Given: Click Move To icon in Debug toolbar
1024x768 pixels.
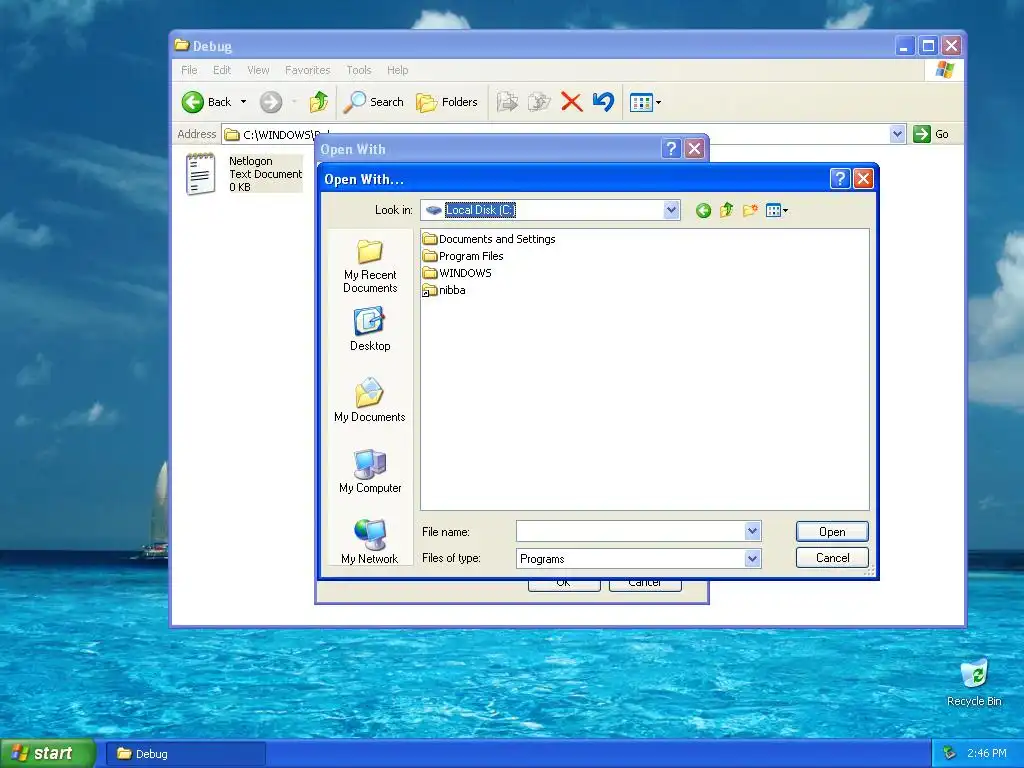Looking at the screenshot, I should (x=507, y=102).
